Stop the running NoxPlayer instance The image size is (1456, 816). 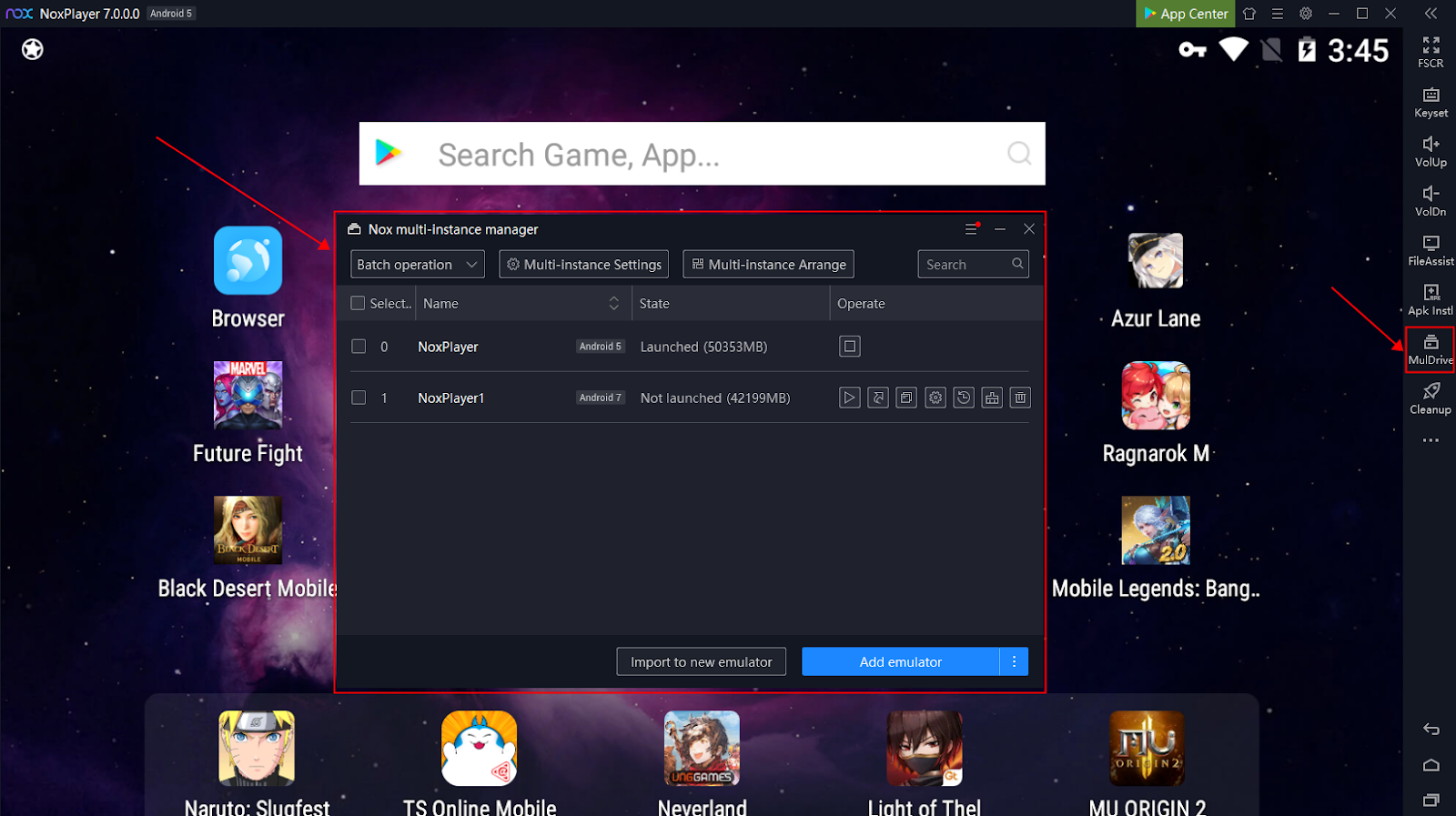[849, 347]
